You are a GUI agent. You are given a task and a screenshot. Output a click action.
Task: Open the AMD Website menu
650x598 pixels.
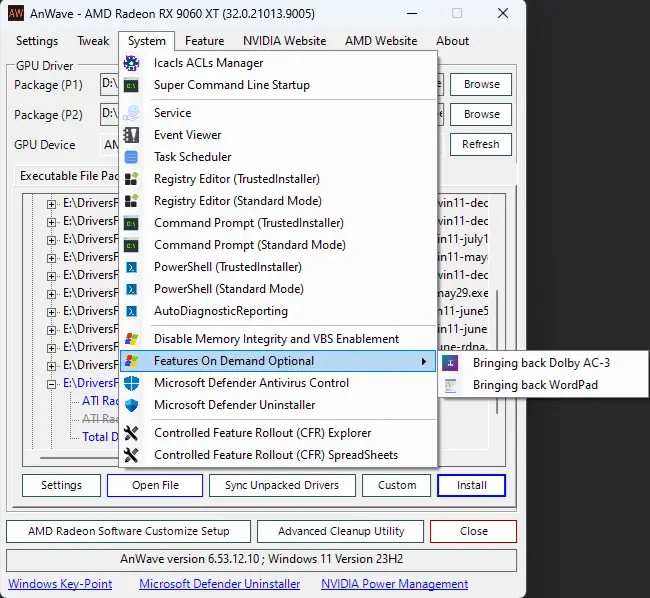[381, 41]
